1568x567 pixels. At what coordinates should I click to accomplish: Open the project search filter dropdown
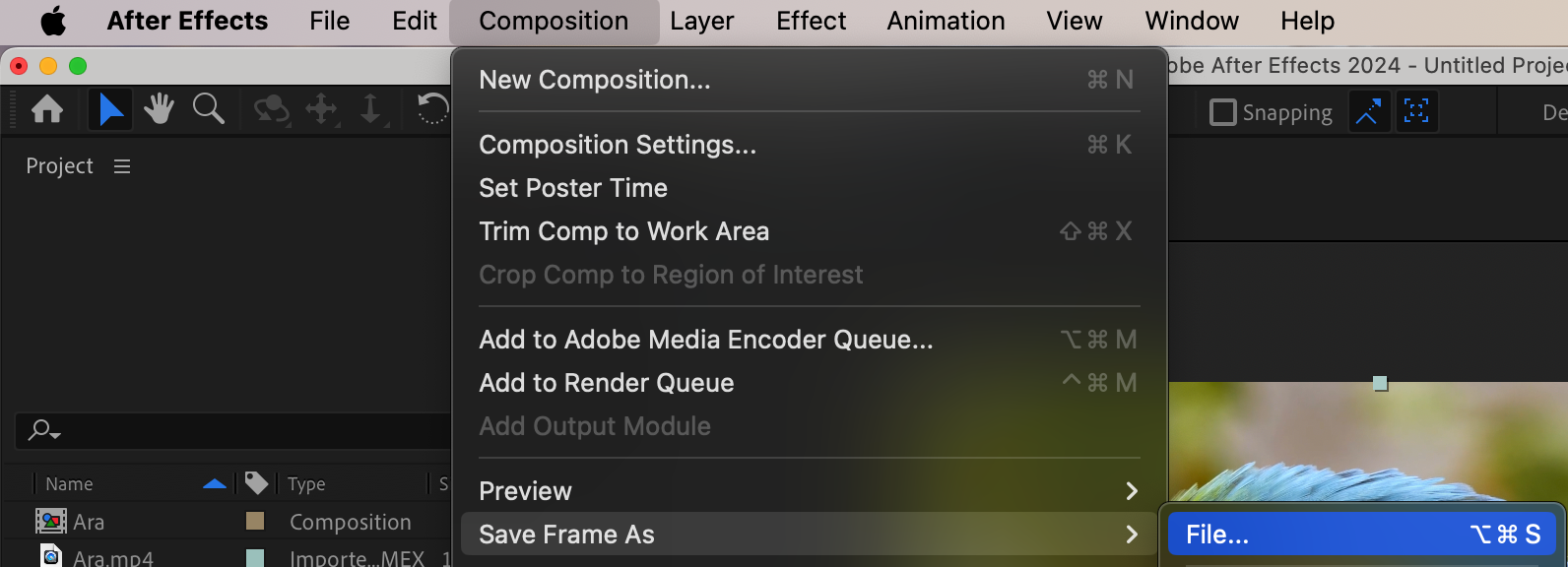click(44, 430)
